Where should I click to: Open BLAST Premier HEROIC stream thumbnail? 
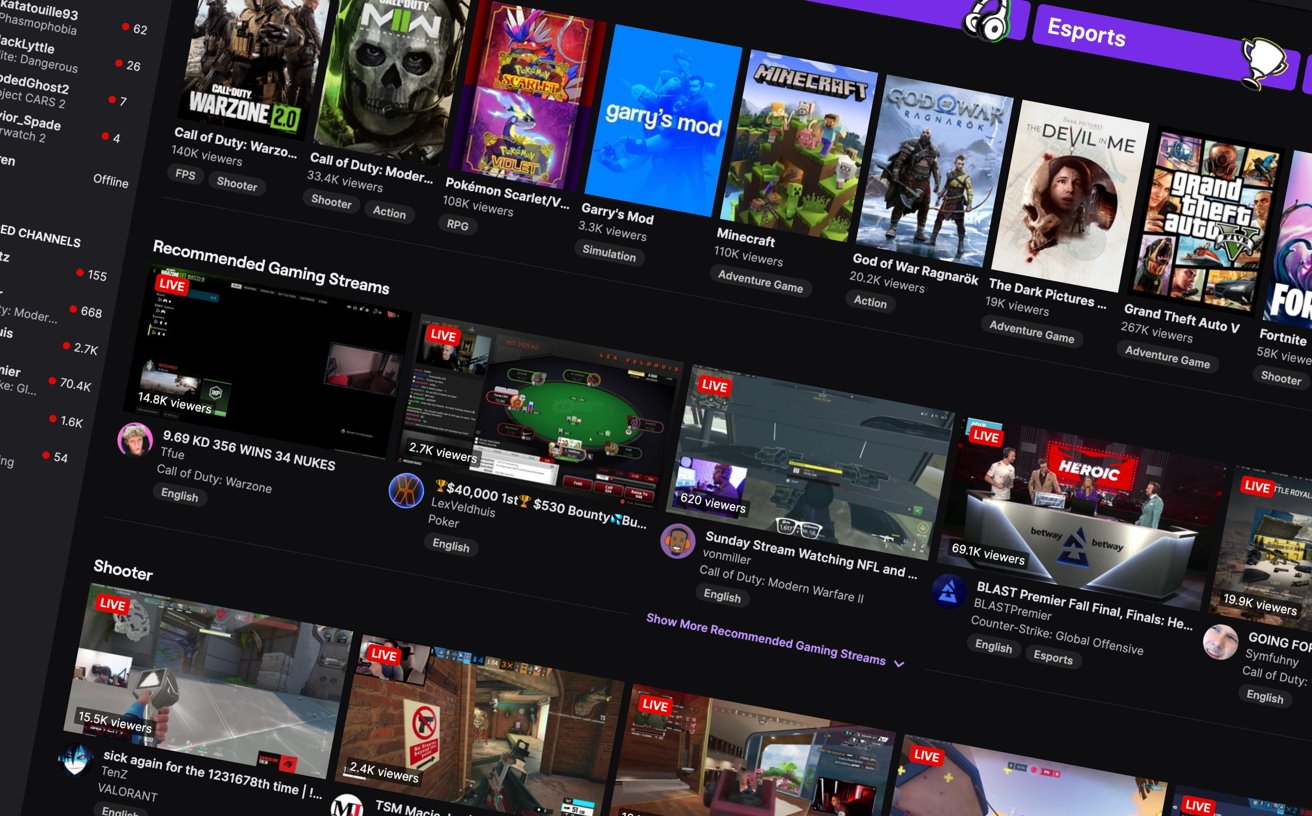1081,512
